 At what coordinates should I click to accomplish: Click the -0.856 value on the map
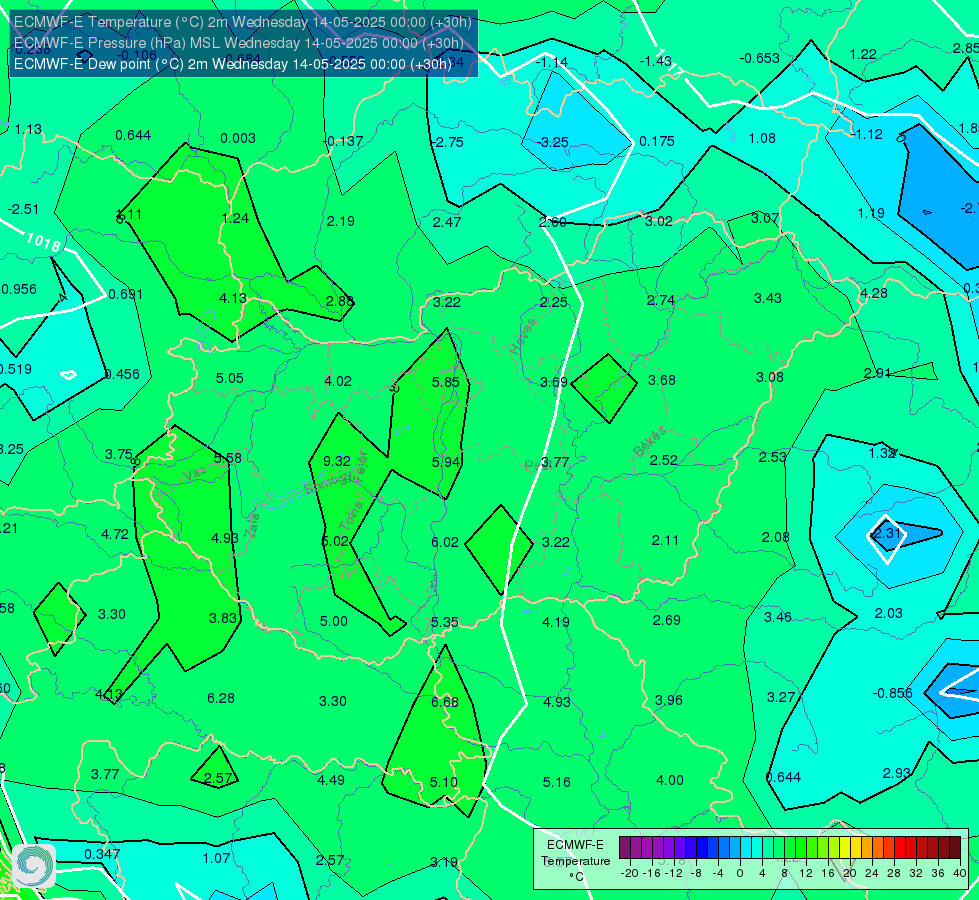(x=892, y=693)
